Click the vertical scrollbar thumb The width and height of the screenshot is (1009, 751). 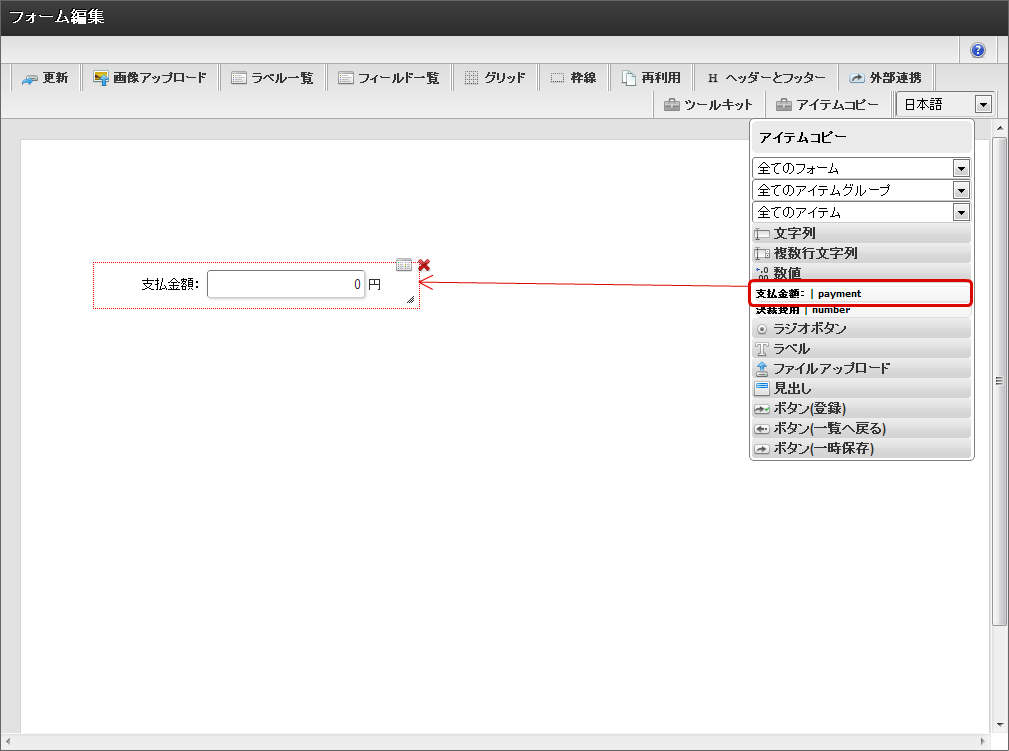point(999,381)
